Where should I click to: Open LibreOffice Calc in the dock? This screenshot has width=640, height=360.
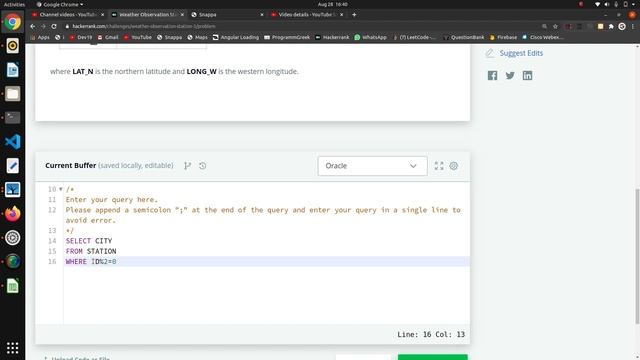point(12,286)
